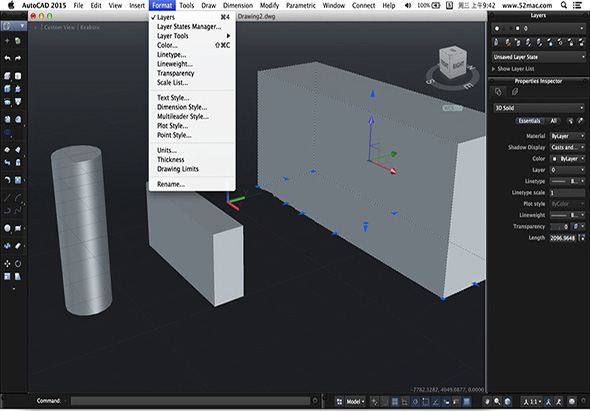Select the Box solid tool
This screenshot has width=590, height=411.
pyautogui.click(x=7, y=76)
